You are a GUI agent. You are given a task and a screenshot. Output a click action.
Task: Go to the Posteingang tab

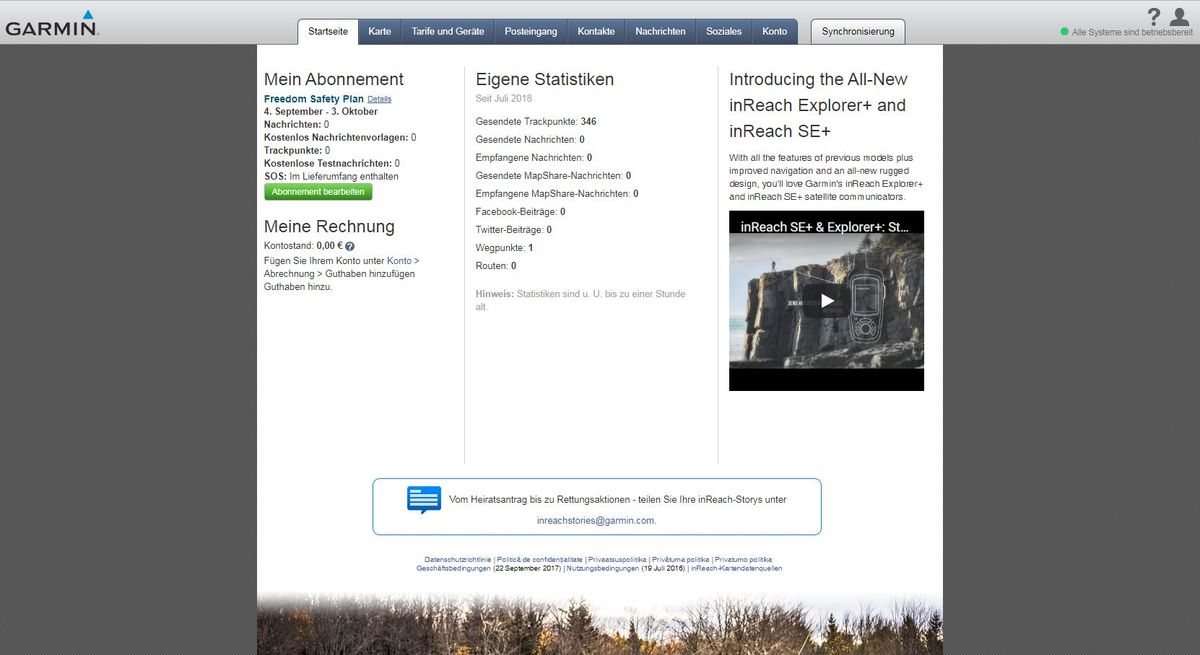click(x=531, y=31)
